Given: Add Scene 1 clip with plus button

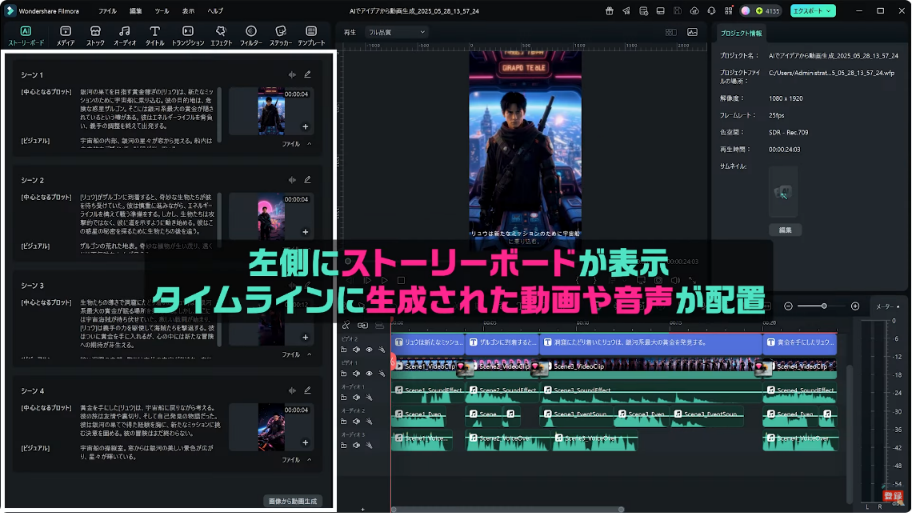Looking at the screenshot, I should click(305, 126).
